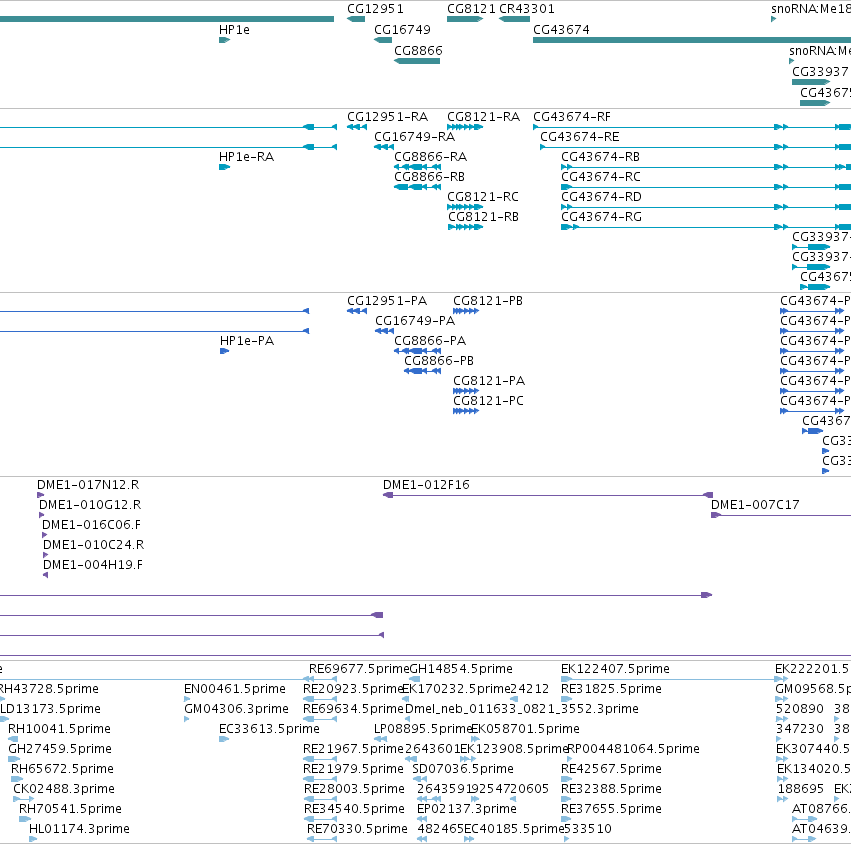This screenshot has height=844, width=851.
Task: Click transcript CG43674-RC
Action: (x=601, y=177)
